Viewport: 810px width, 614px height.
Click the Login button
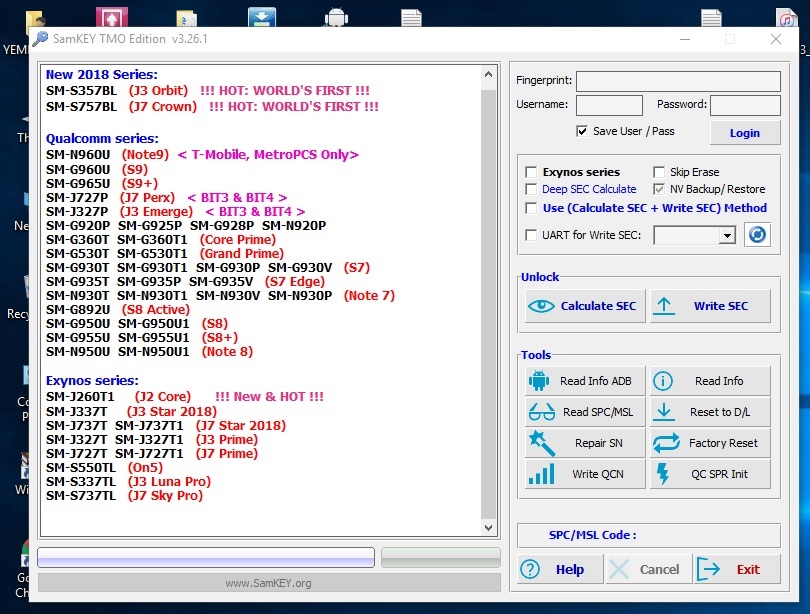point(744,133)
